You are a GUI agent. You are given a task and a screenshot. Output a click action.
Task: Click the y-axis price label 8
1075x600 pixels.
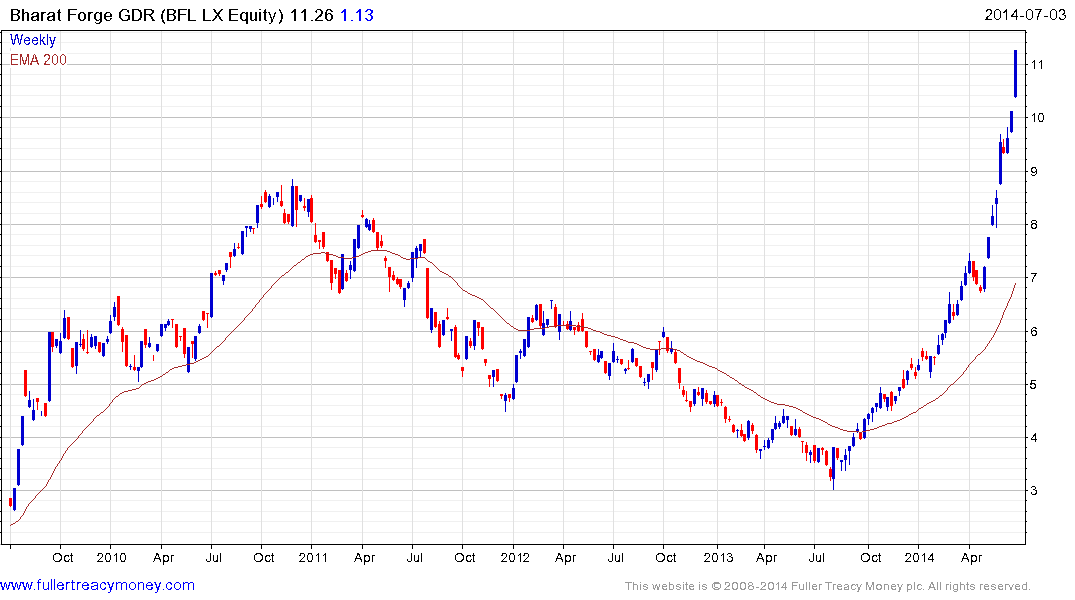[1035, 225]
